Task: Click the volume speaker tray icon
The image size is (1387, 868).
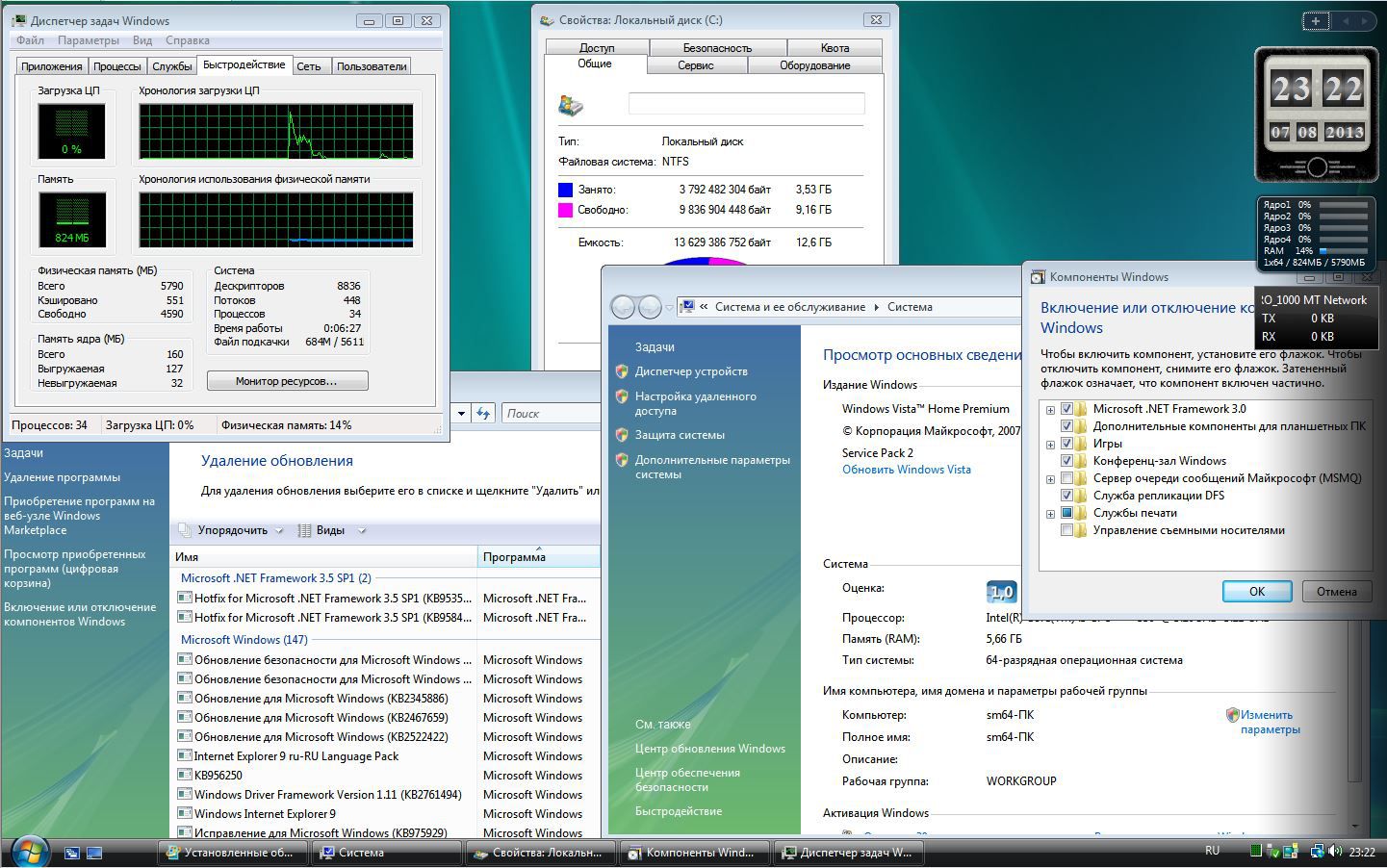Action: [1334, 852]
